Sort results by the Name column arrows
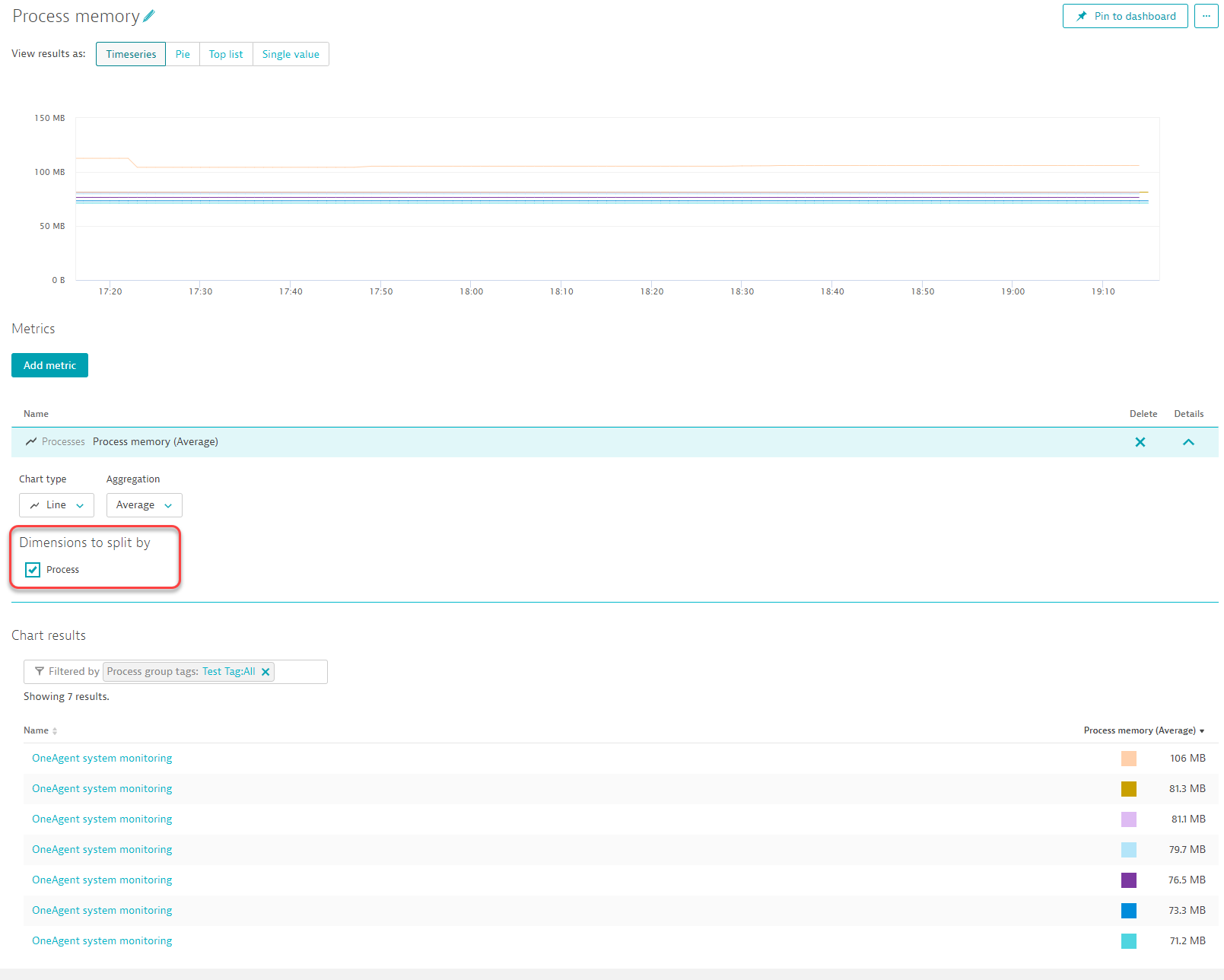The height and width of the screenshot is (980, 1224). pos(55,731)
